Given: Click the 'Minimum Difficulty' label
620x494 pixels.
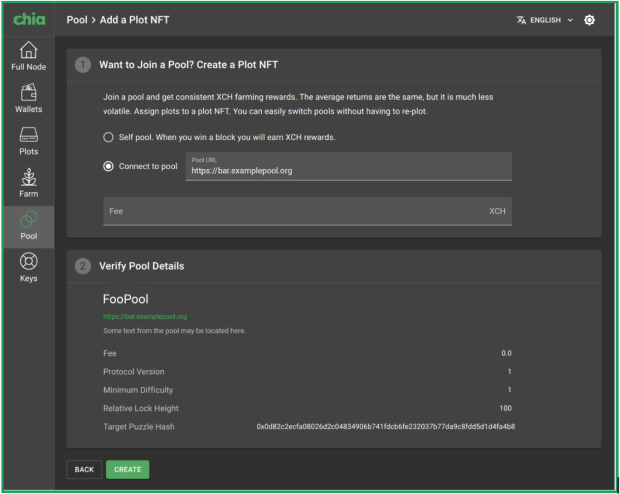Looking at the screenshot, I should 138,390.
